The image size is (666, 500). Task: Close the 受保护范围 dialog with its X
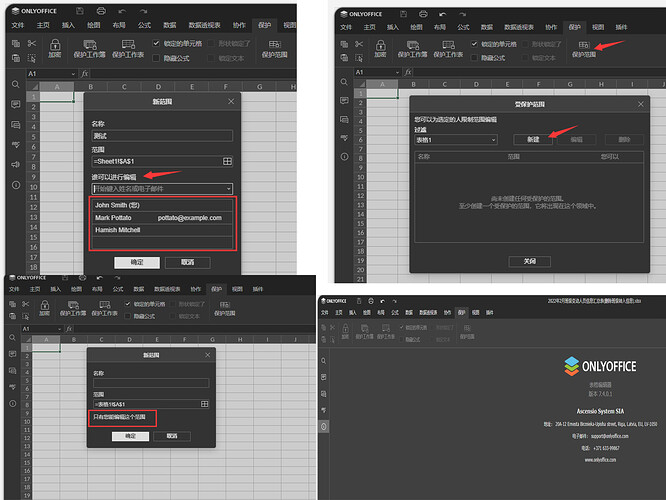click(x=641, y=104)
